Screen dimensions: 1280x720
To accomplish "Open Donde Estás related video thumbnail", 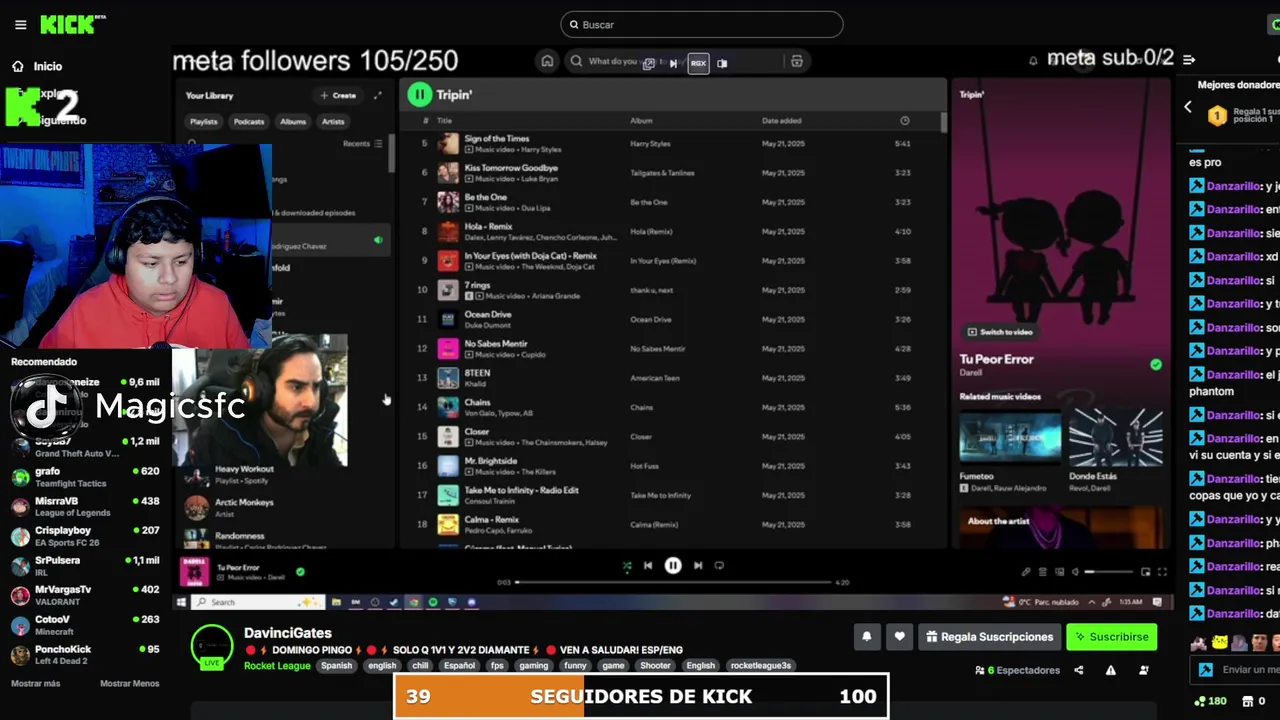I will 1116,436.
